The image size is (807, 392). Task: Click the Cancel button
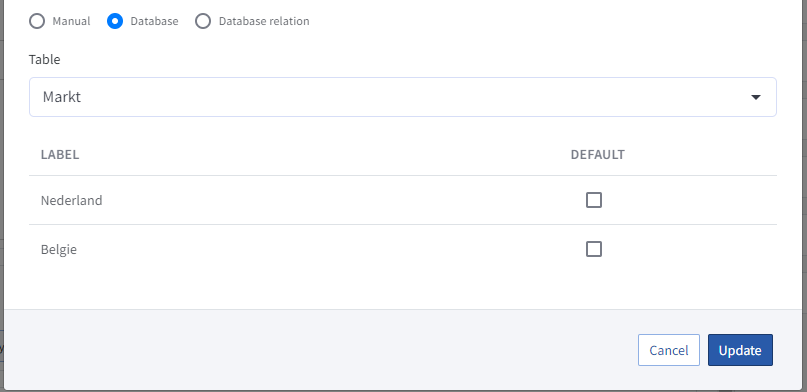pyautogui.click(x=669, y=350)
